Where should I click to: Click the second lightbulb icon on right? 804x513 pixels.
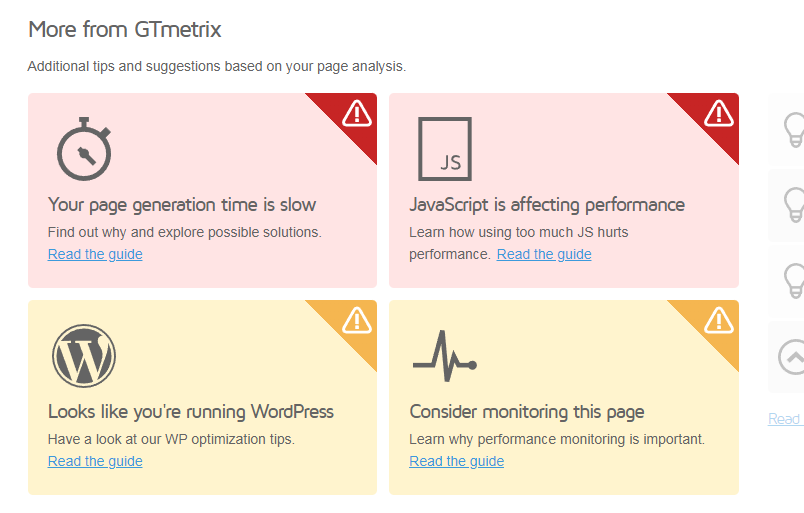pos(794,205)
